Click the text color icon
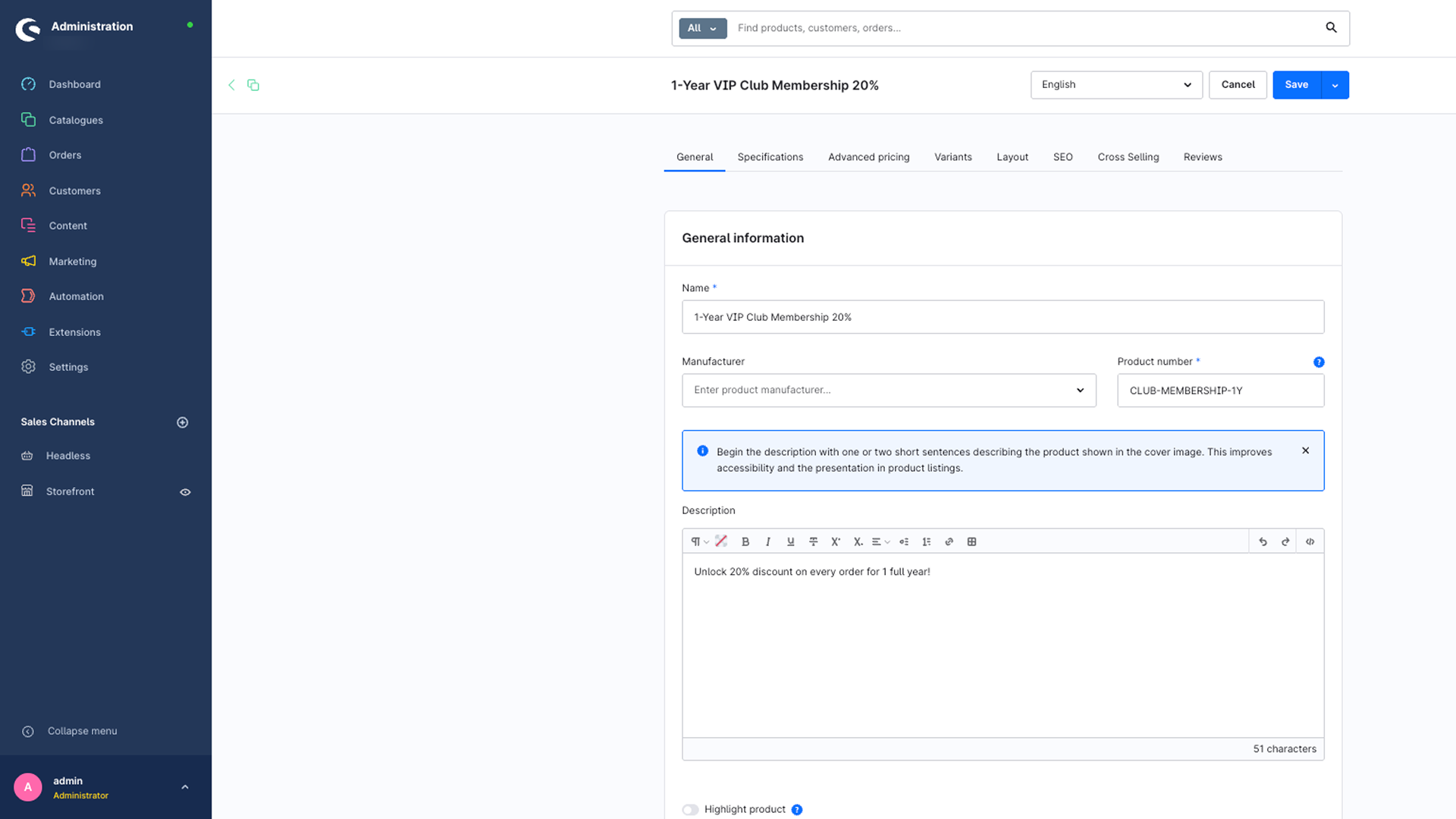 [x=721, y=541]
